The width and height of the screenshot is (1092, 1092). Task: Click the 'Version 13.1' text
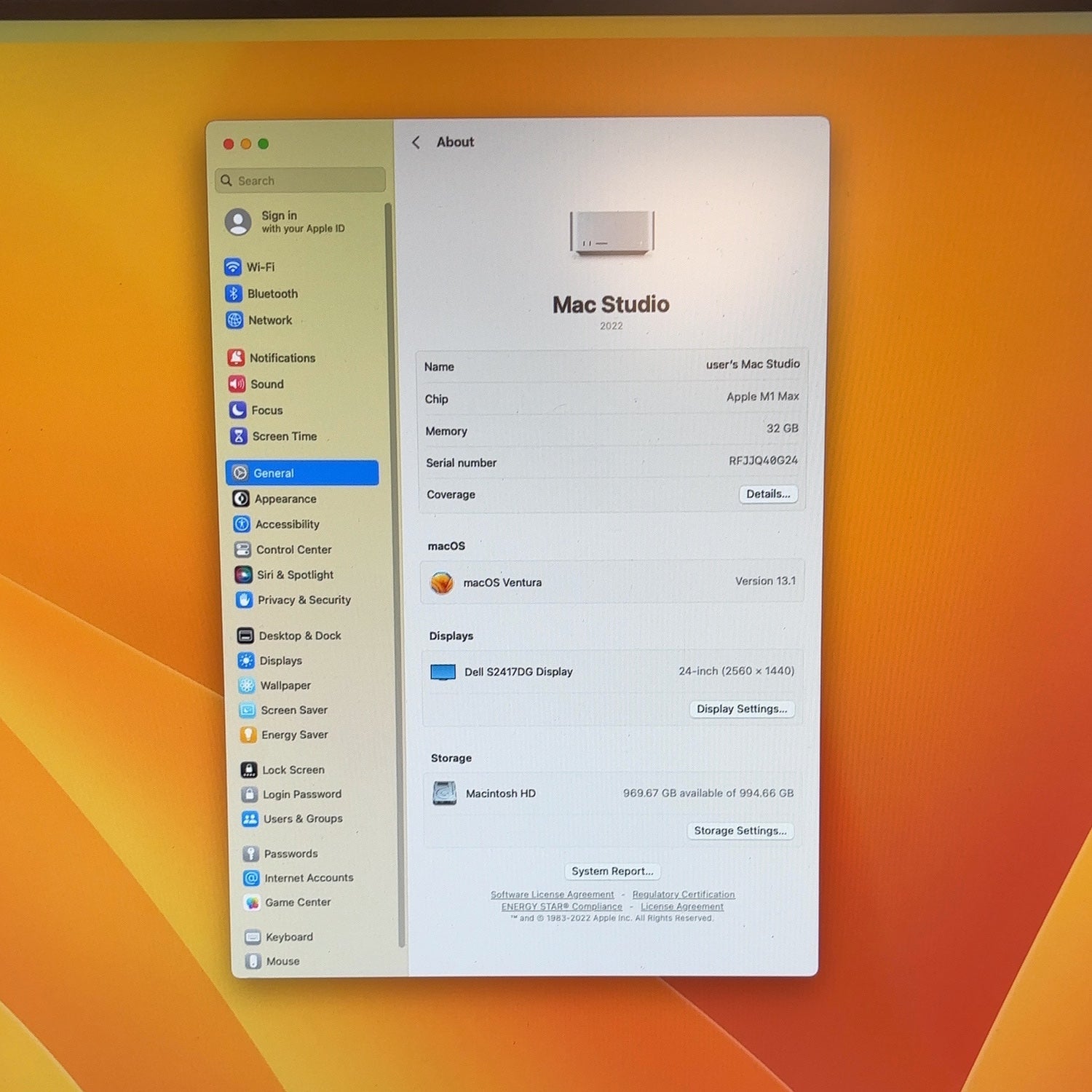coord(765,581)
